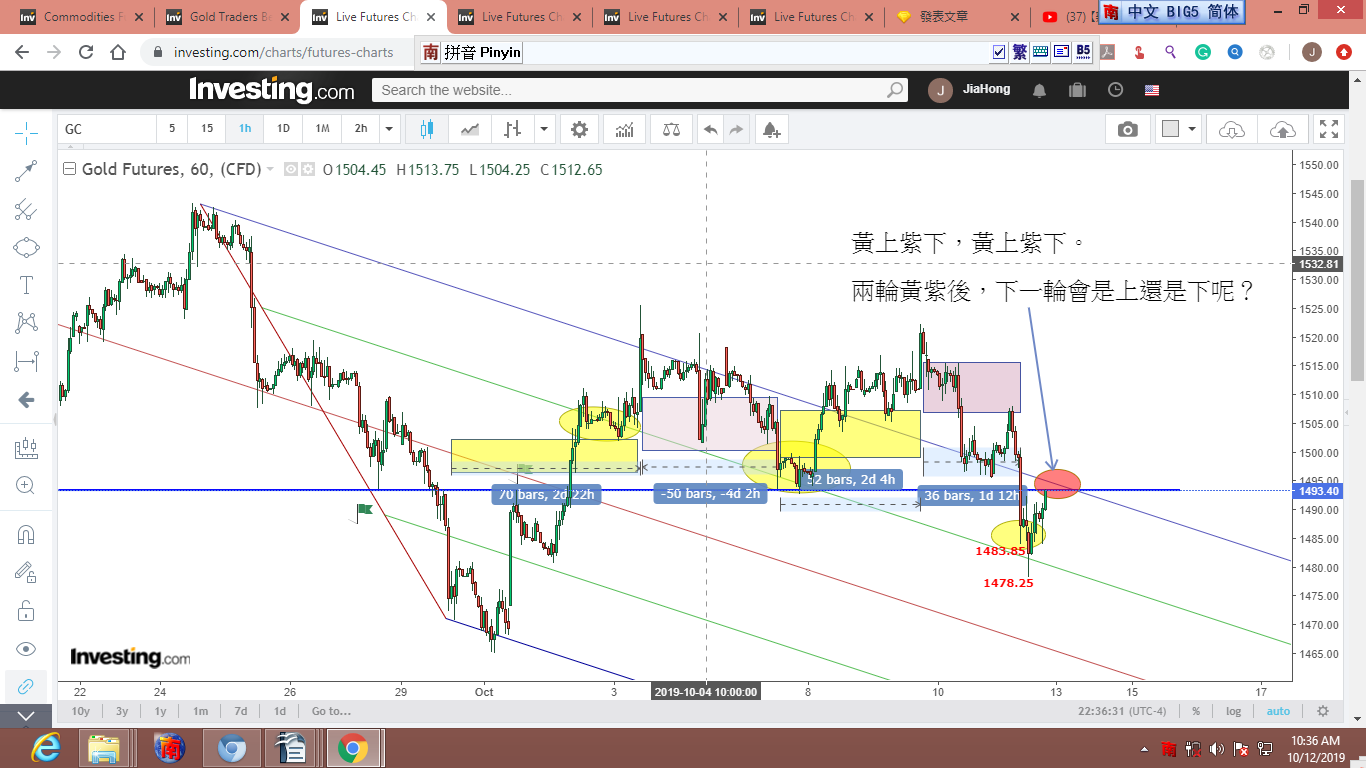Open the pitchfork drawing tools
Image resolution: width=1366 pixels, height=768 pixels.
pos(26,209)
